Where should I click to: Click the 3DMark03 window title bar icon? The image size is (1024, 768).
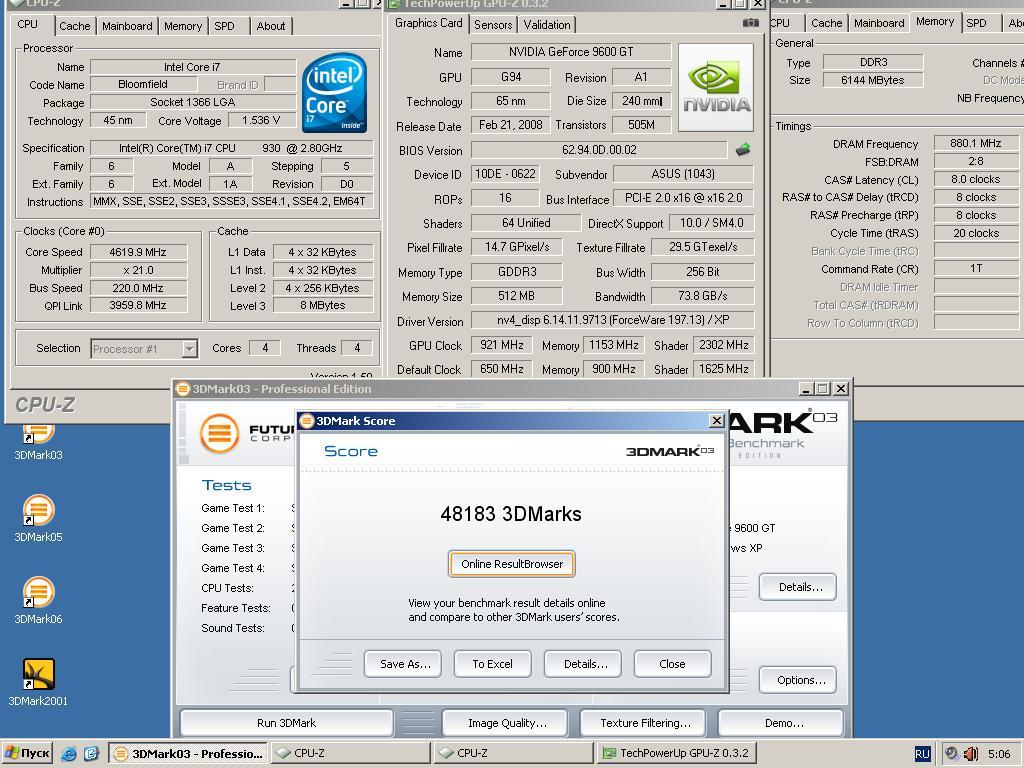[x=183, y=389]
